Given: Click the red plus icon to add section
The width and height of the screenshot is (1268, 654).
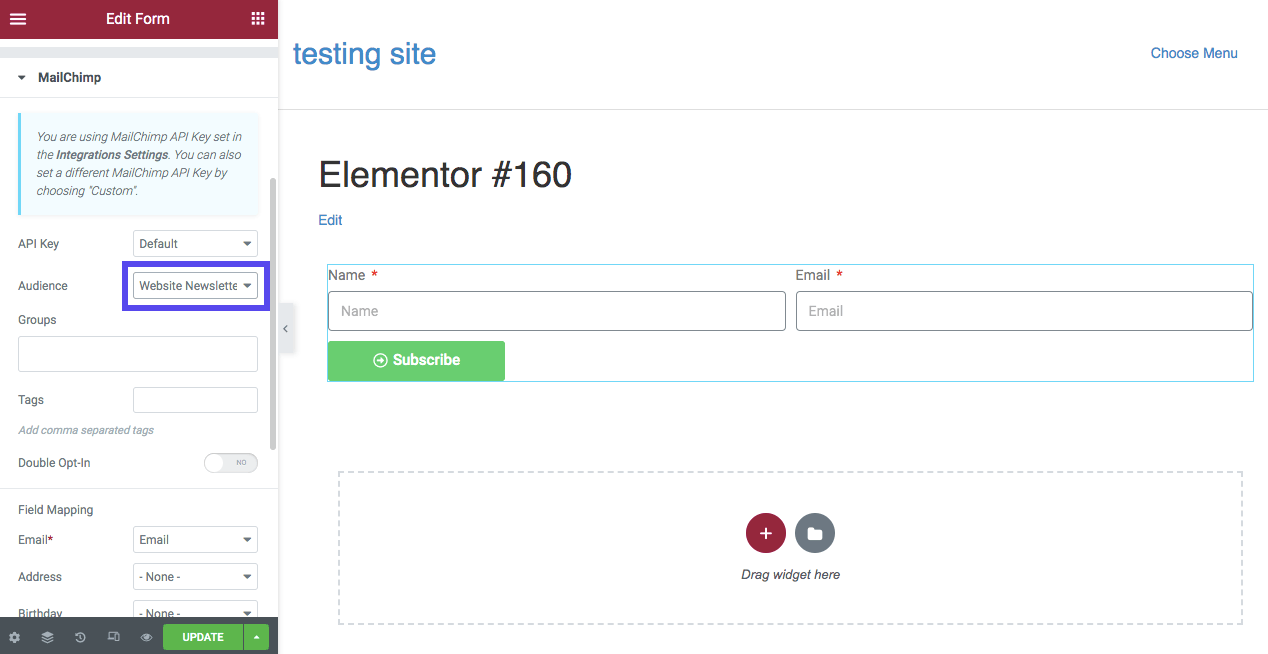Looking at the screenshot, I should pyautogui.click(x=766, y=533).
